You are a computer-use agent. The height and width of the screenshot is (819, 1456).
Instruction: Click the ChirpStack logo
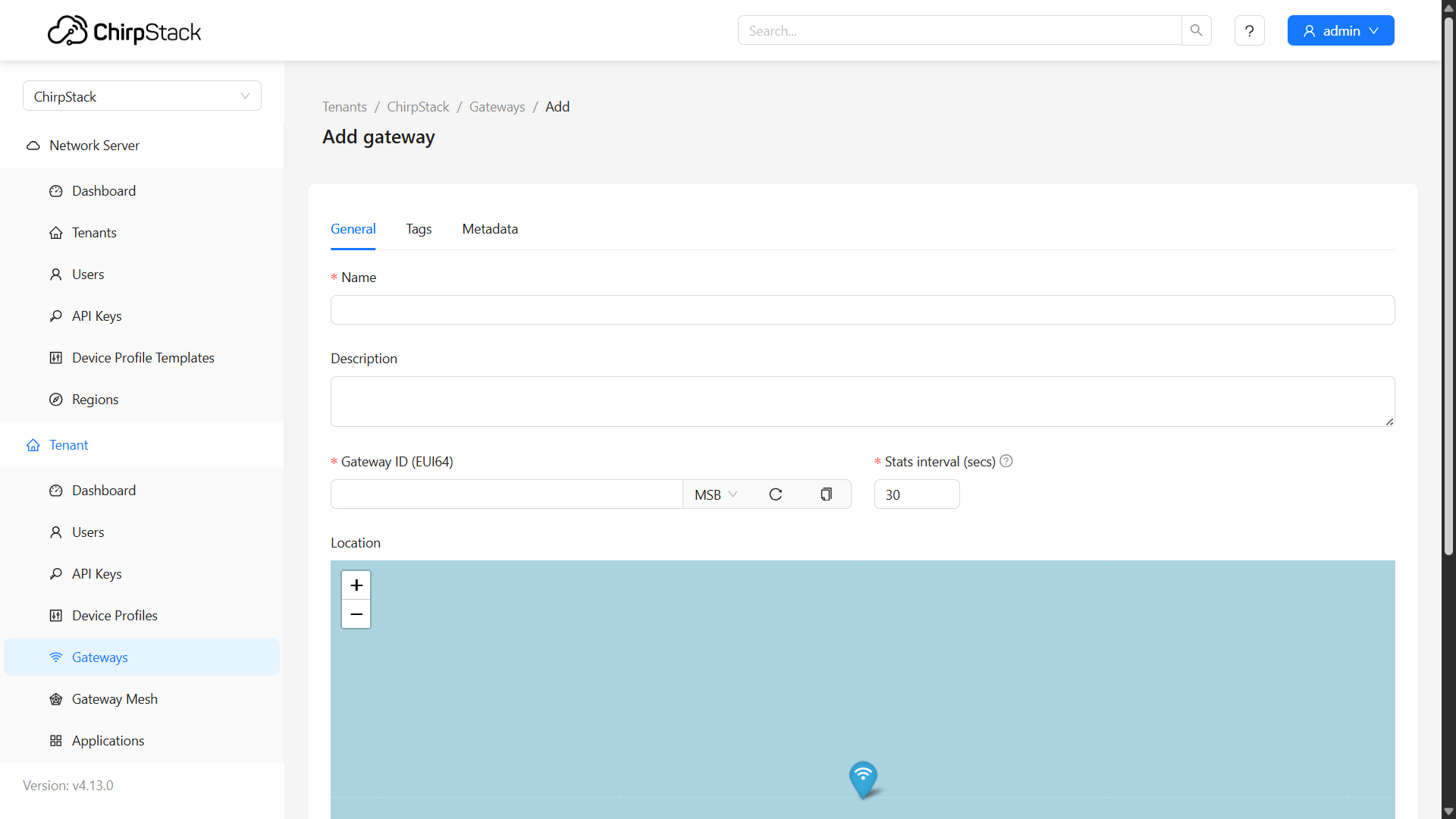[x=124, y=31]
